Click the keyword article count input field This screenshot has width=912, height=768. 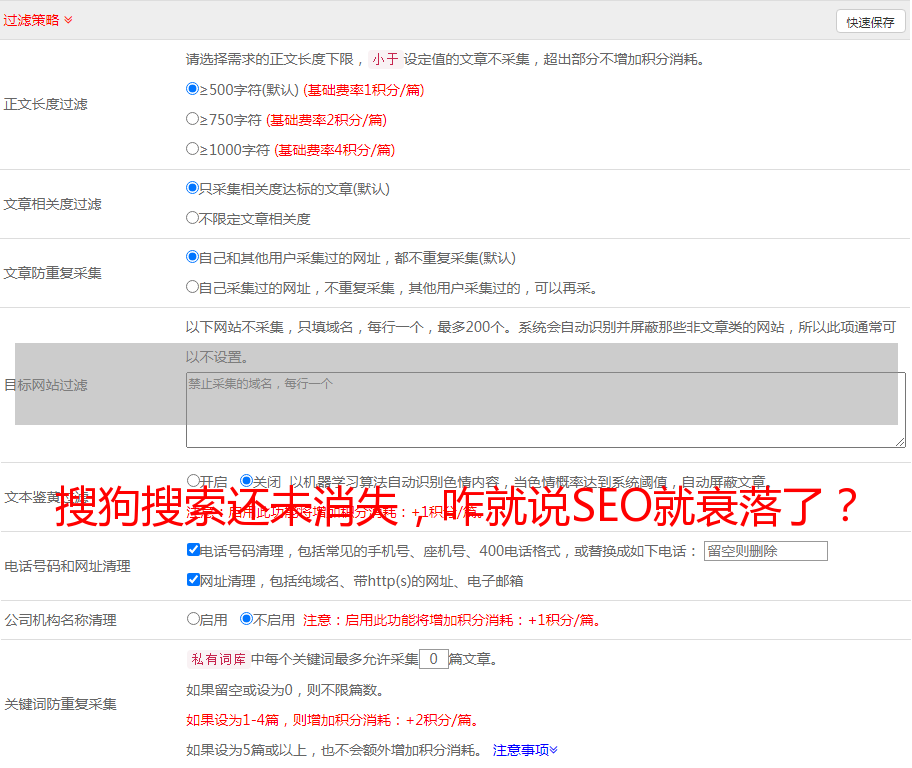(x=433, y=659)
